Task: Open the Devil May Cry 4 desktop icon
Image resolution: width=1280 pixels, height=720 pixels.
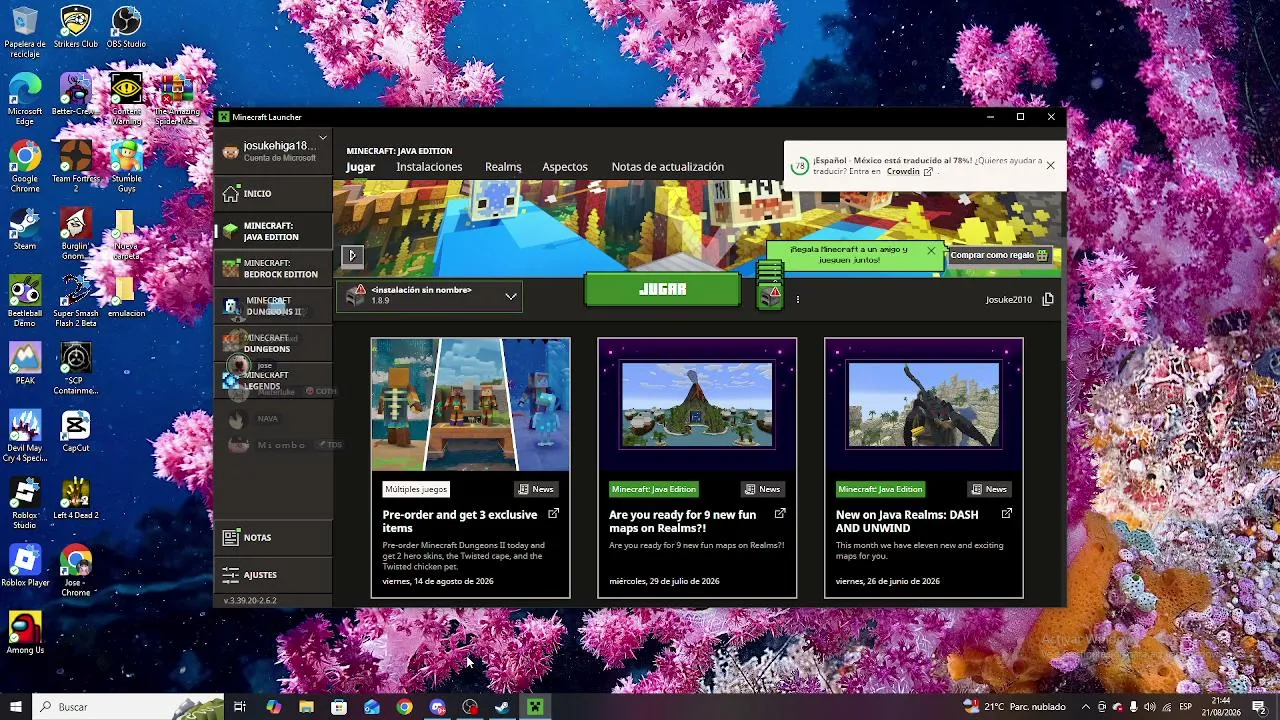Action: click(x=25, y=436)
